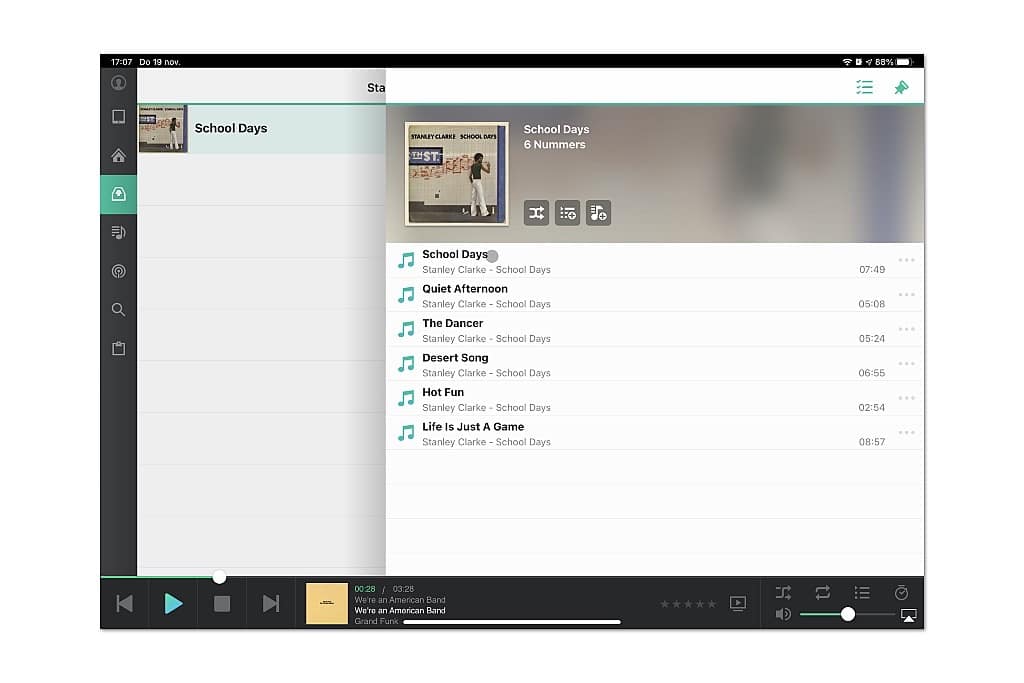This screenshot has height=683, width=1024.
Task: Open the more options dots for The Dancer
Action: (x=906, y=329)
